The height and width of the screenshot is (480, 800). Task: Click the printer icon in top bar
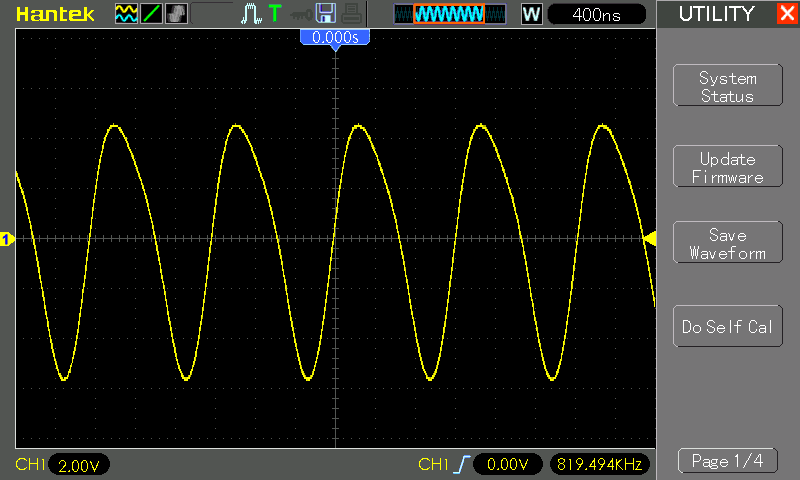click(x=349, y=14)
